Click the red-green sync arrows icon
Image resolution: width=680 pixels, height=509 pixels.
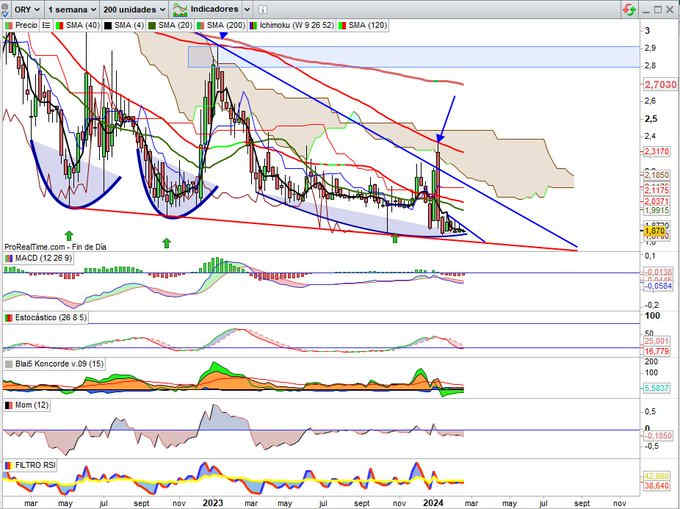coord(629,10)
